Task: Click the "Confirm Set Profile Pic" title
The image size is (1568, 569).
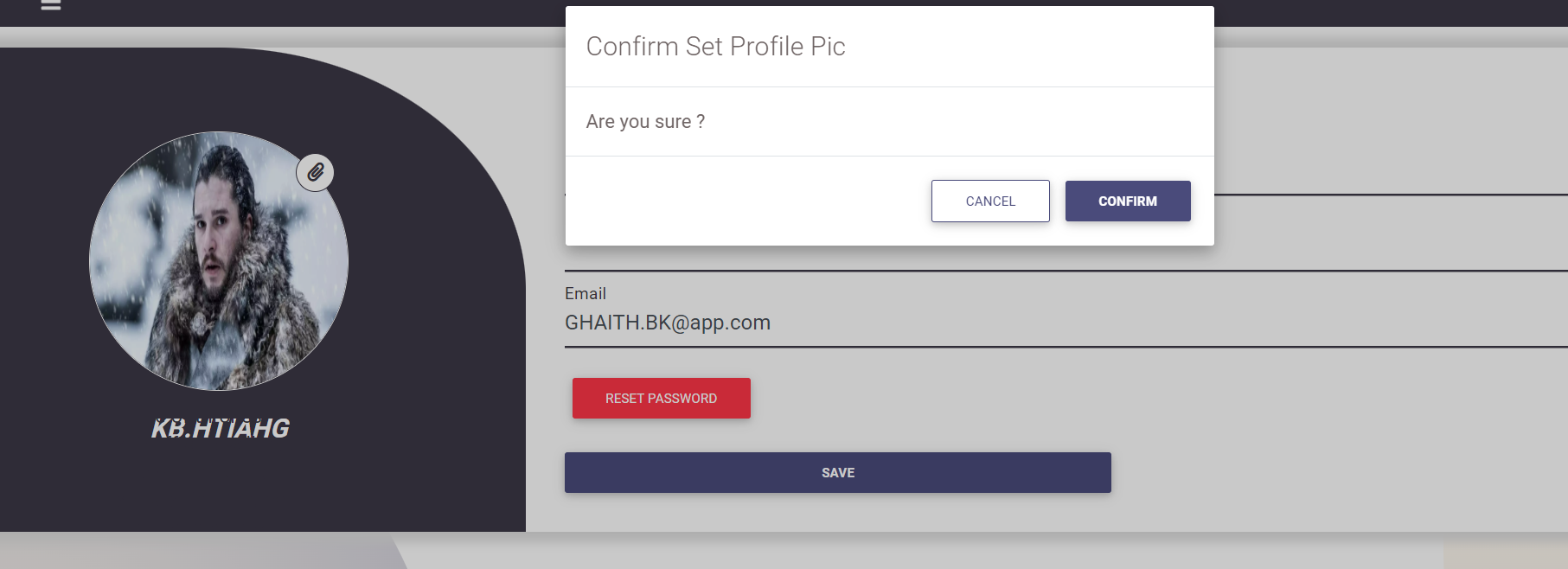Action: pos(715,47)
